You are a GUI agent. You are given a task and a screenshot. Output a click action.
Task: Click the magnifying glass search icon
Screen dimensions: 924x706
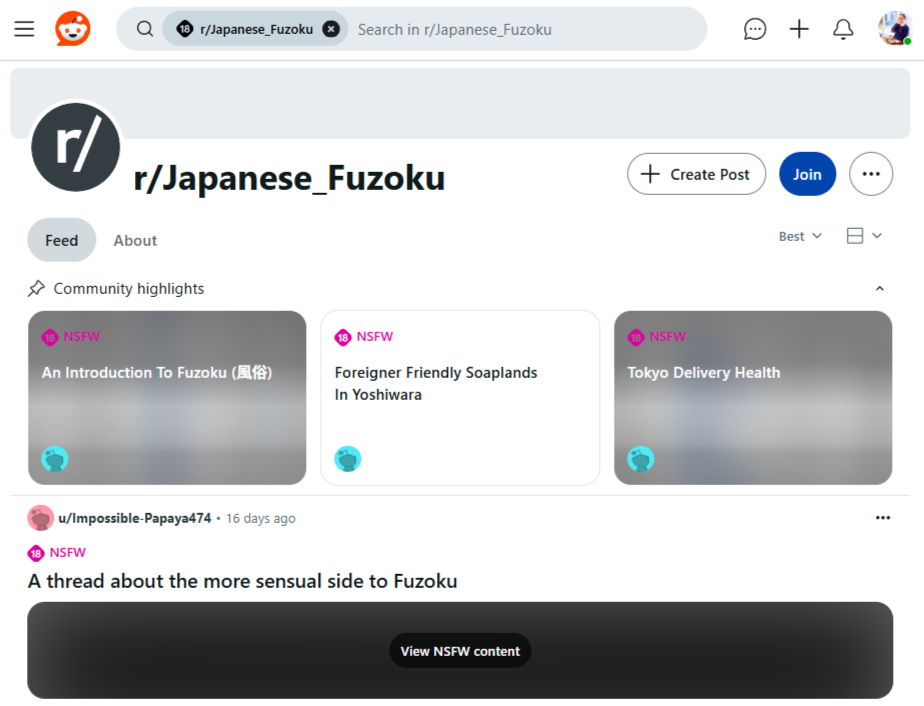(x=145, y=29)
